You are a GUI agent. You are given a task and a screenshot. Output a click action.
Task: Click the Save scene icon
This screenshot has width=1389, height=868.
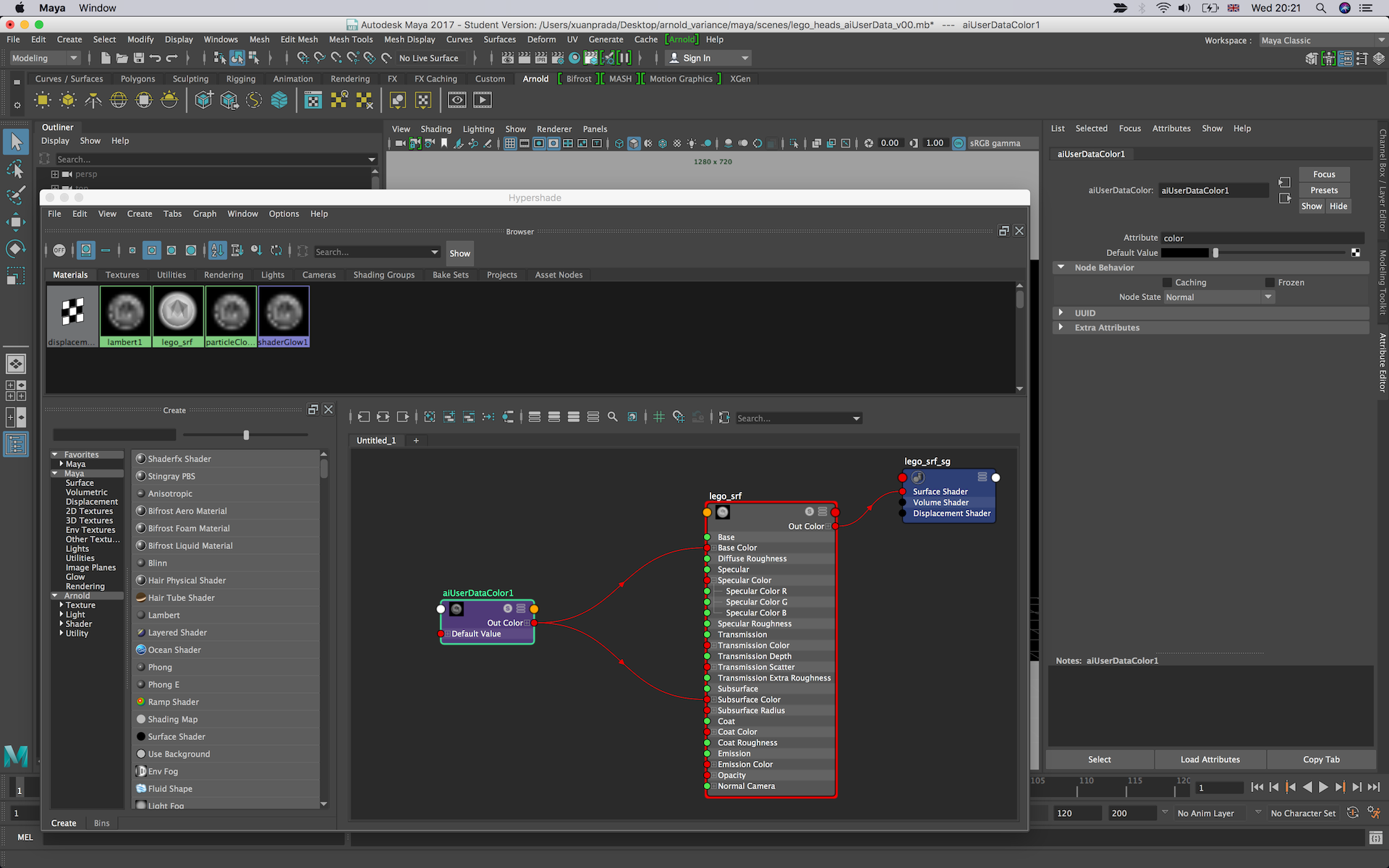tap(138, 58)
